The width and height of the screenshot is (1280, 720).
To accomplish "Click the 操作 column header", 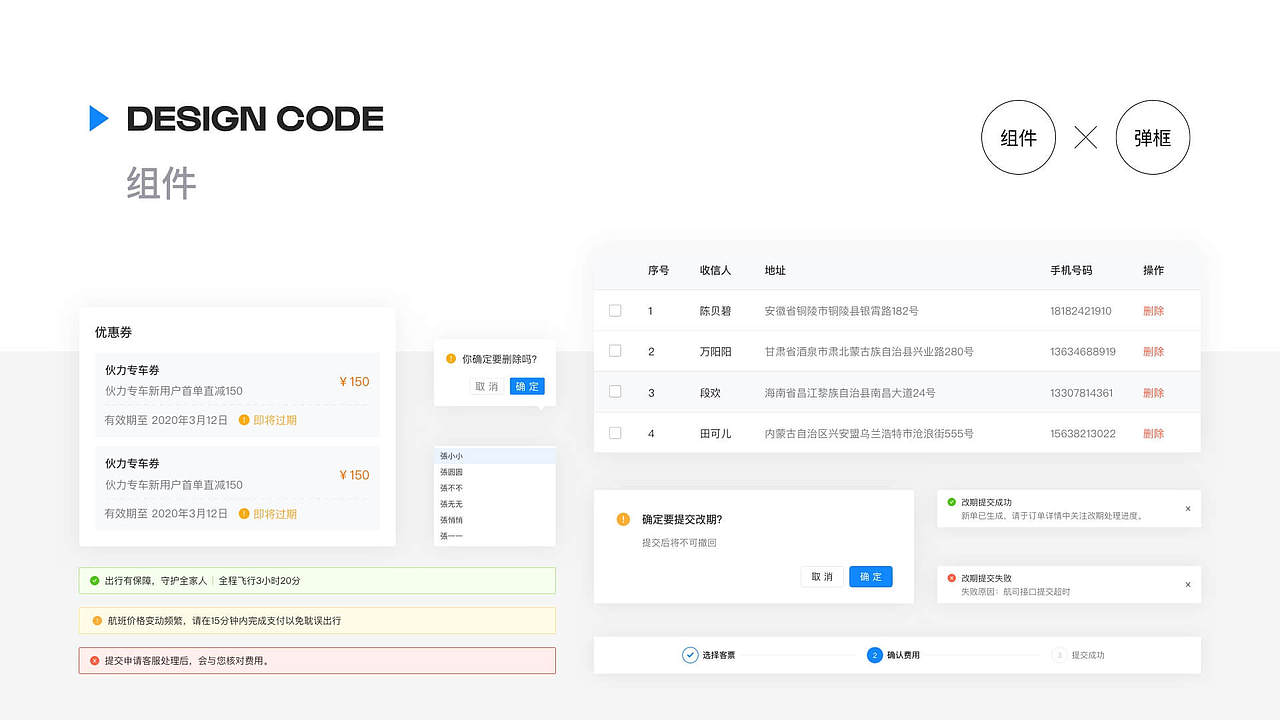I will coord(1153,270).
